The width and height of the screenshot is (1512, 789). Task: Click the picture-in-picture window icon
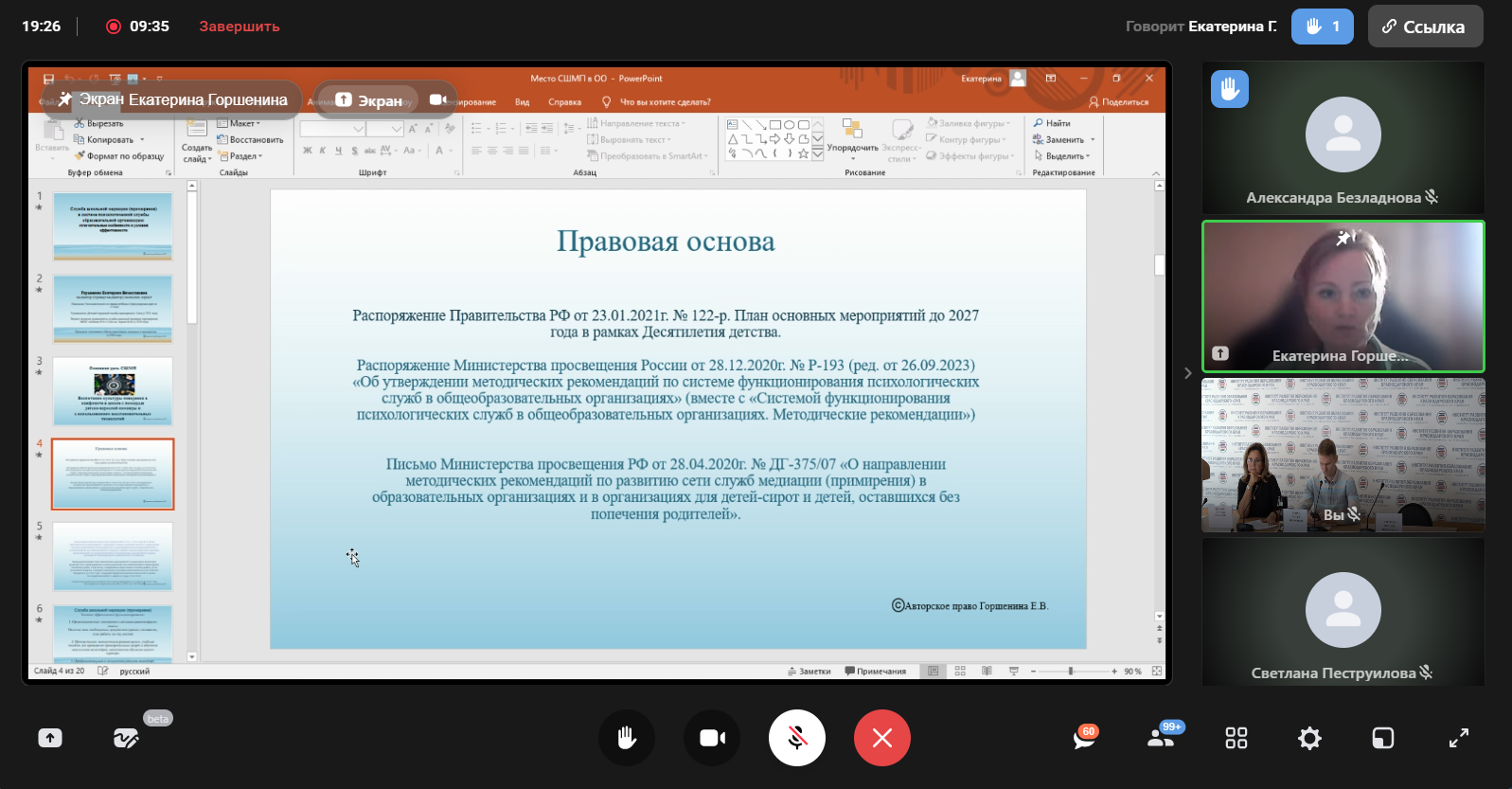click(1383, 738)
